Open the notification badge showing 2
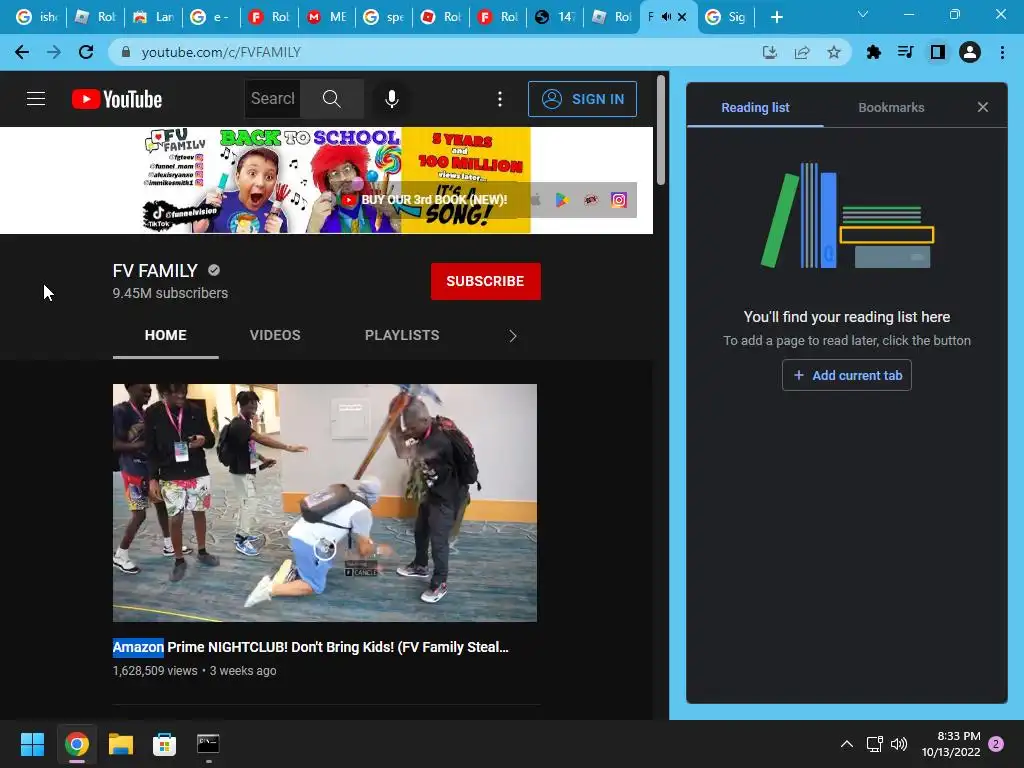Viewport: 1024px width, 768px height. tap(997, 744)
